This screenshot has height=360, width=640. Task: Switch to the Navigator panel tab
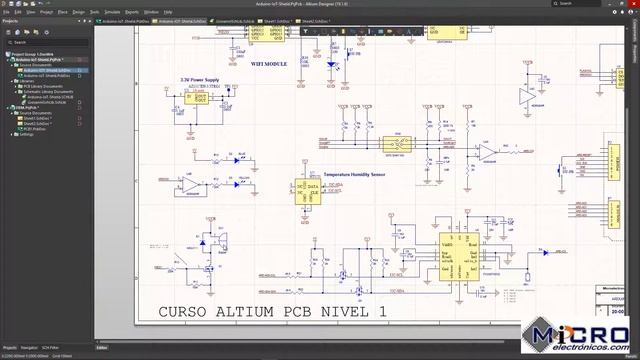[29, 348]
